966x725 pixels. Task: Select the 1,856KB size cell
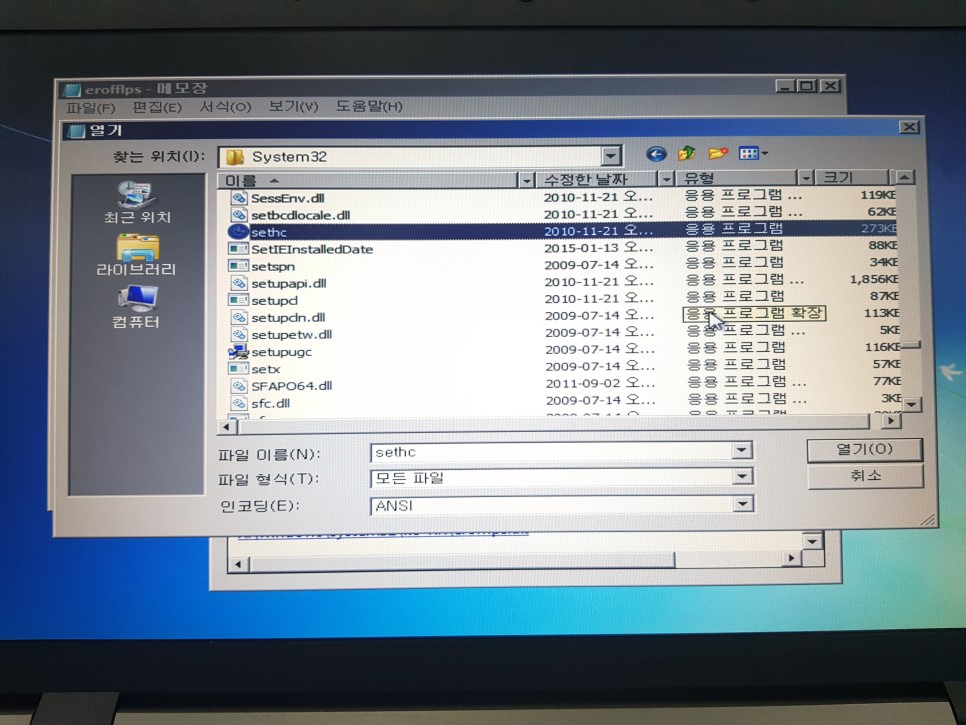pyautogui.click(x=873, y=279)
